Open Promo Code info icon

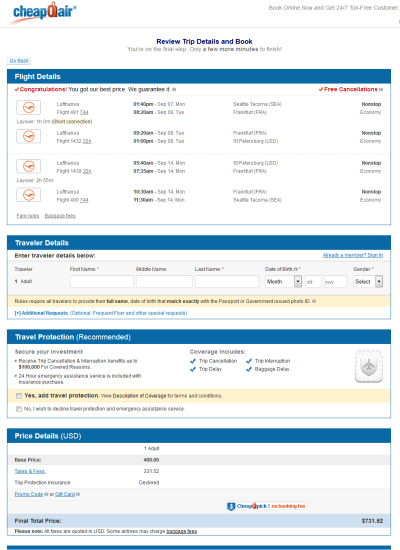click(46, 494)
